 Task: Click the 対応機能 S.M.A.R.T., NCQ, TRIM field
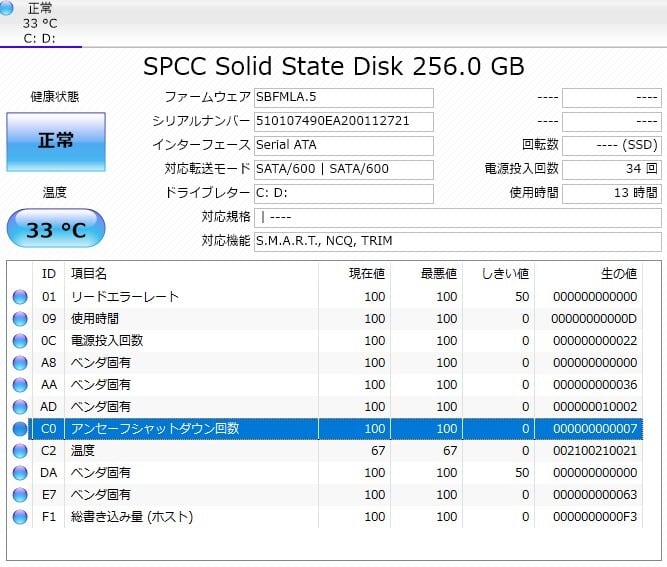457,242
